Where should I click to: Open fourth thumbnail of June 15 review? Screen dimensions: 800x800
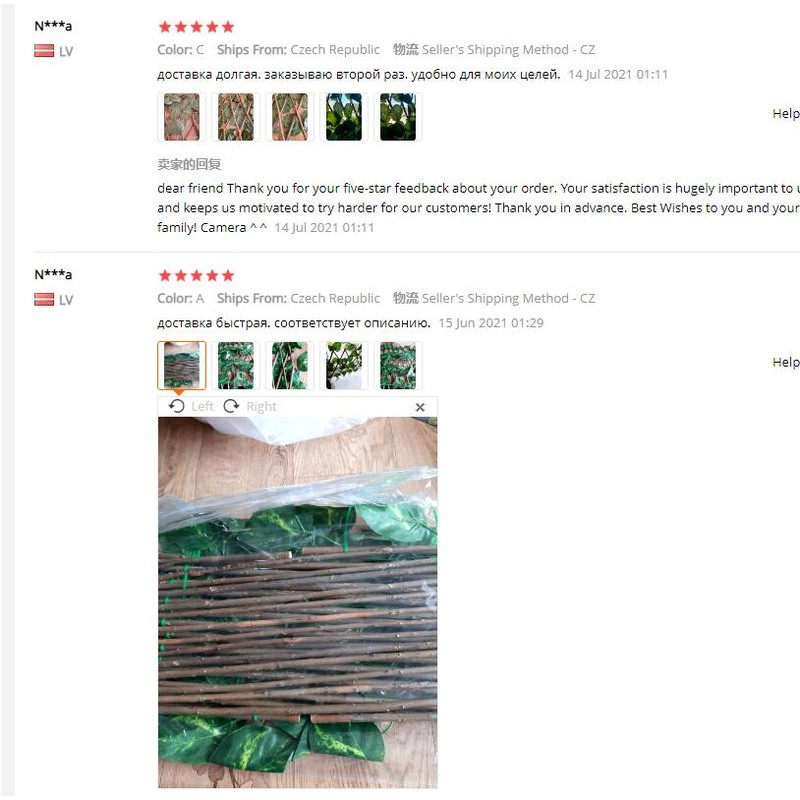(344, 365)
